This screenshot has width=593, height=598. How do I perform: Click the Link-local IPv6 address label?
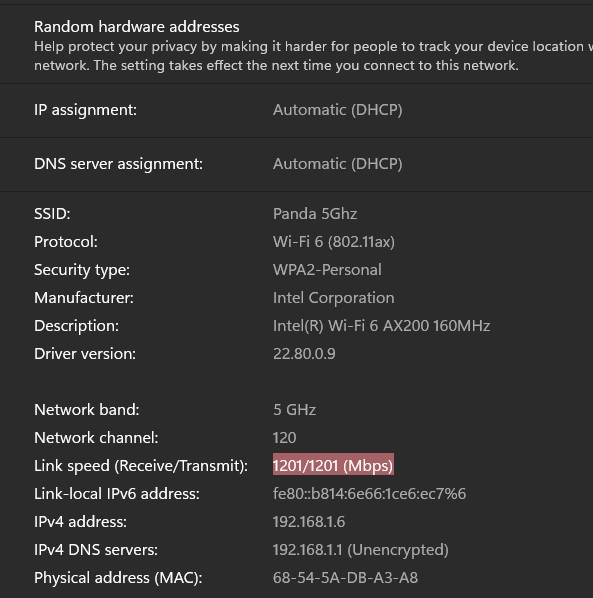tap(117, 494)
